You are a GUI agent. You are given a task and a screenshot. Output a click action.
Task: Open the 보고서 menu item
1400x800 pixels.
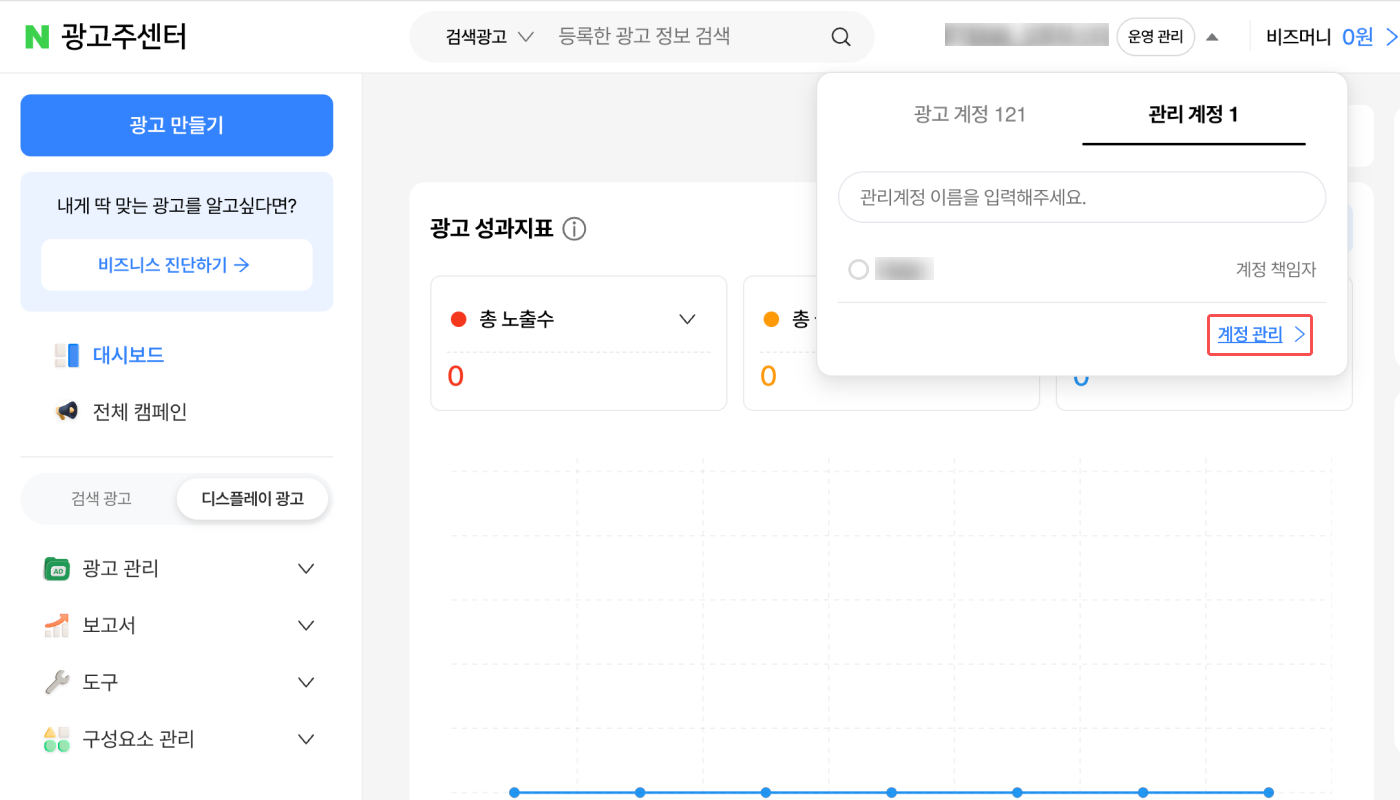(x=109, y=626)
